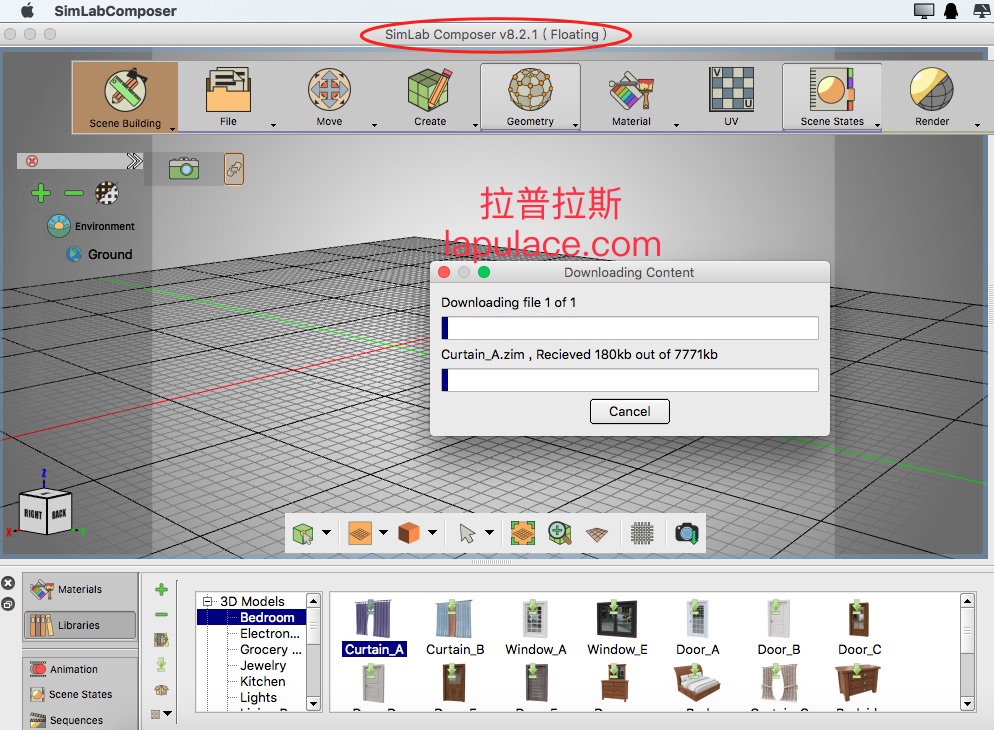994x730 pixels.
Task: Click library green plus add icon
Action: [162, 589]
